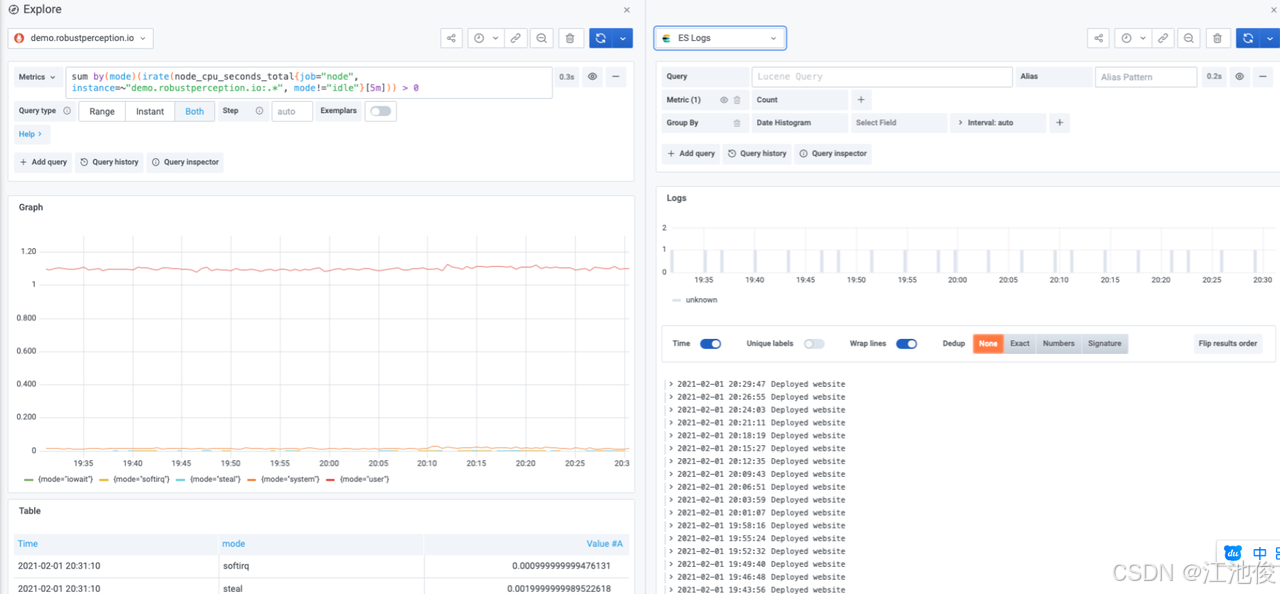
Task: Copy link icon in left Prometheus pane
Action: coord(515,38)
